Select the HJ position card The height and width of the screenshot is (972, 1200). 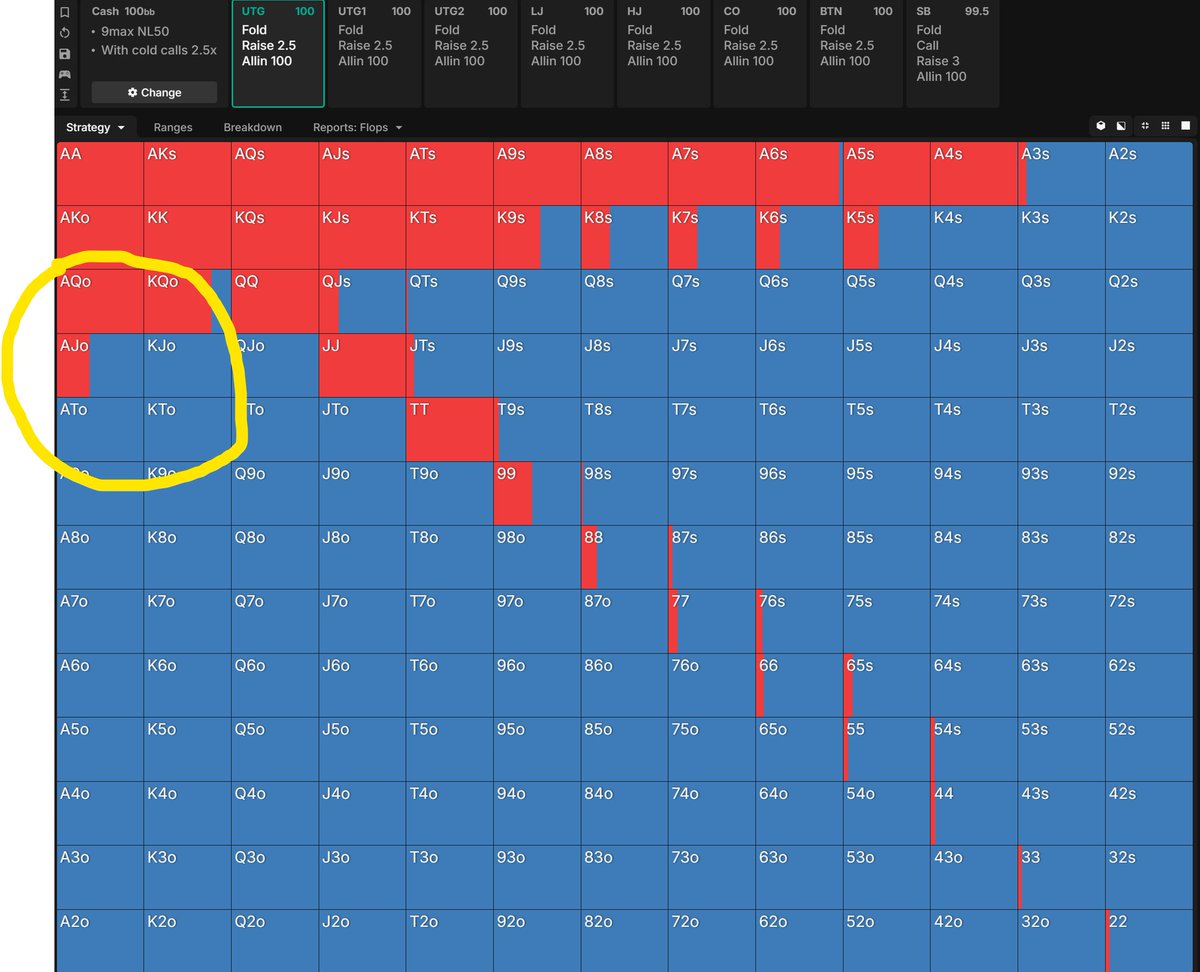tap(663, 53)
